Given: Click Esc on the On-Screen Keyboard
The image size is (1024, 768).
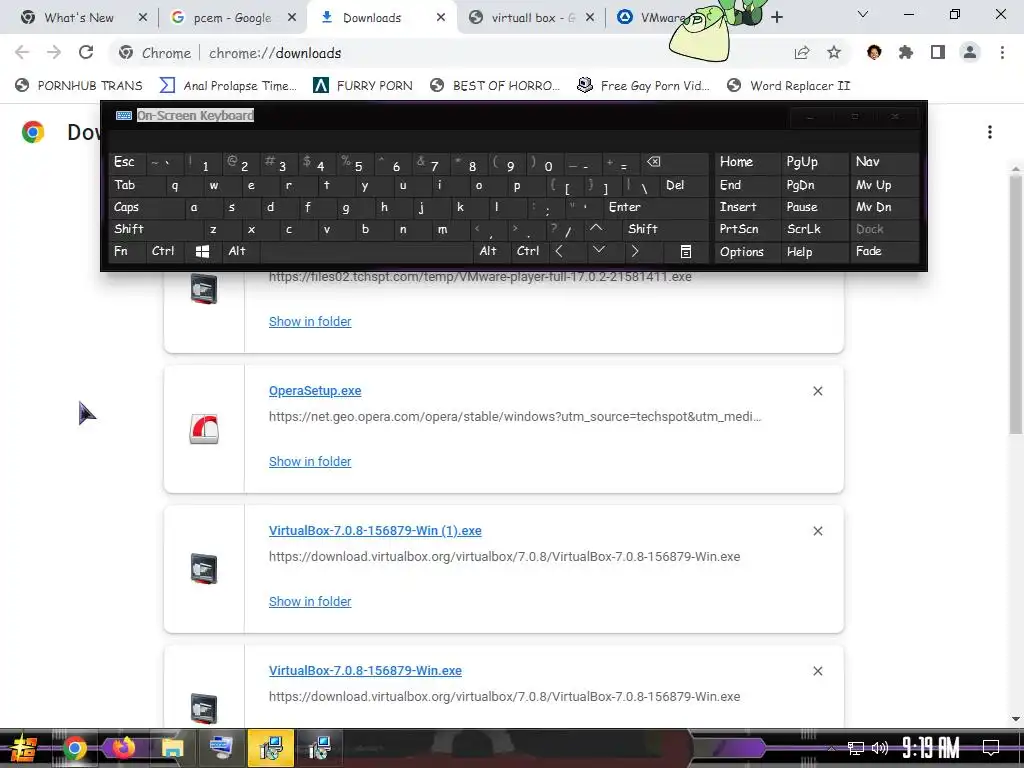Looking at the screenshot, I should (125, 162).
